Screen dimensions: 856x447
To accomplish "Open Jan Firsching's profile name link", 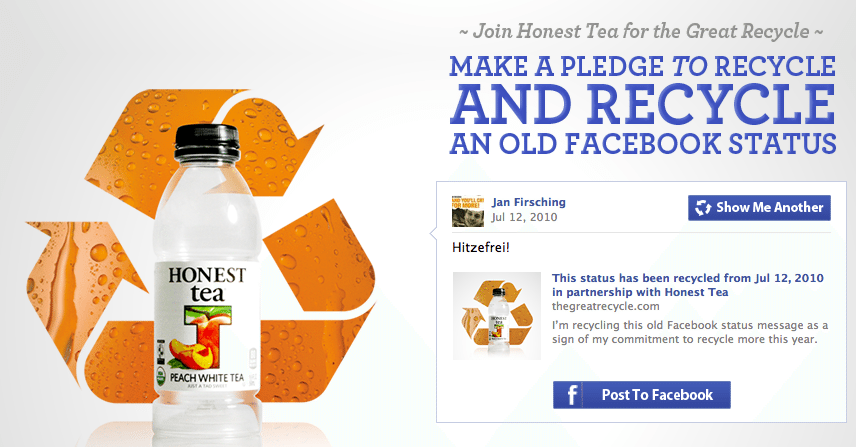I will (x=528, y=202).
